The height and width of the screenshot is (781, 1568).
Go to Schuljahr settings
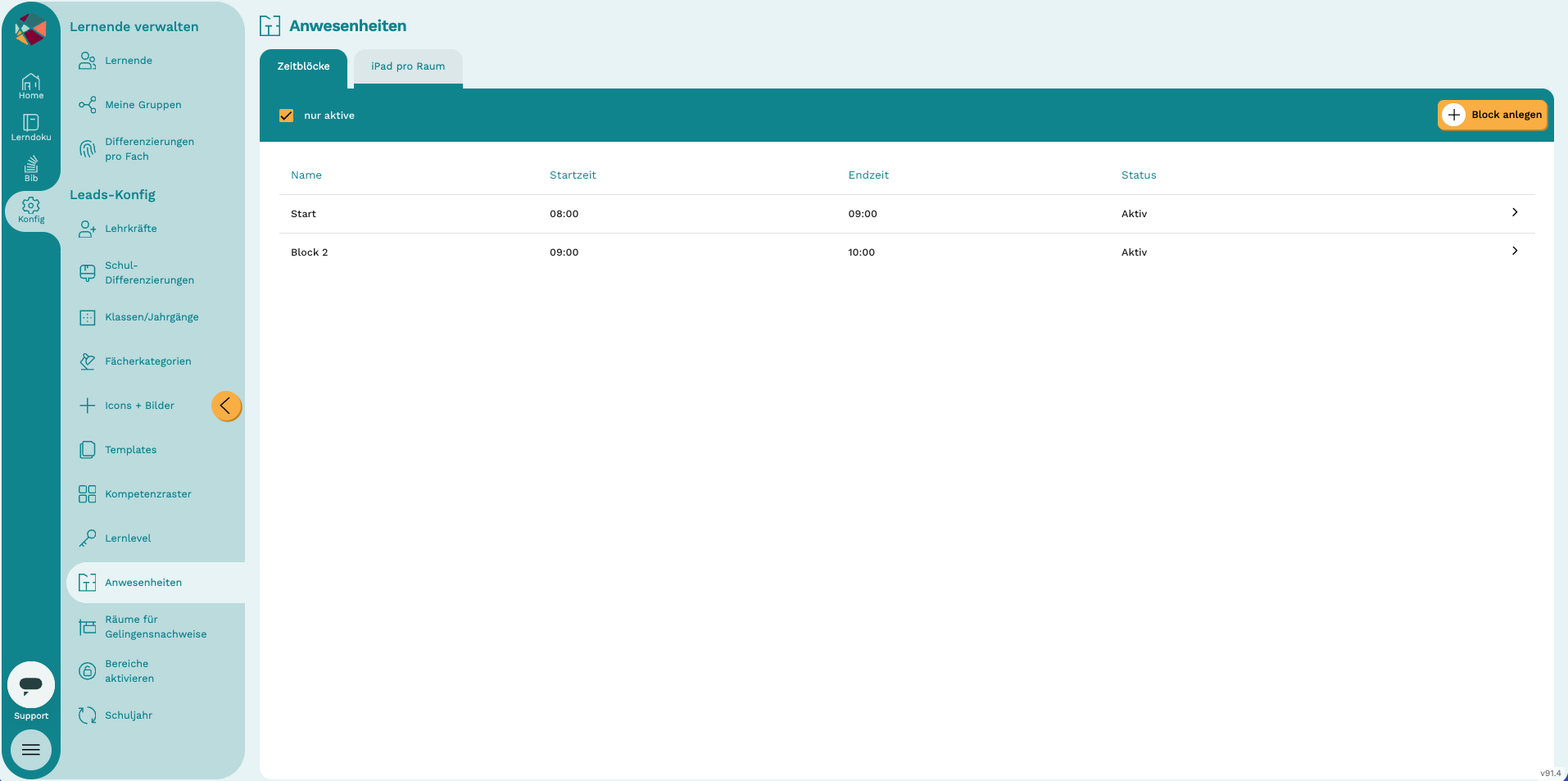coord(129,715)
